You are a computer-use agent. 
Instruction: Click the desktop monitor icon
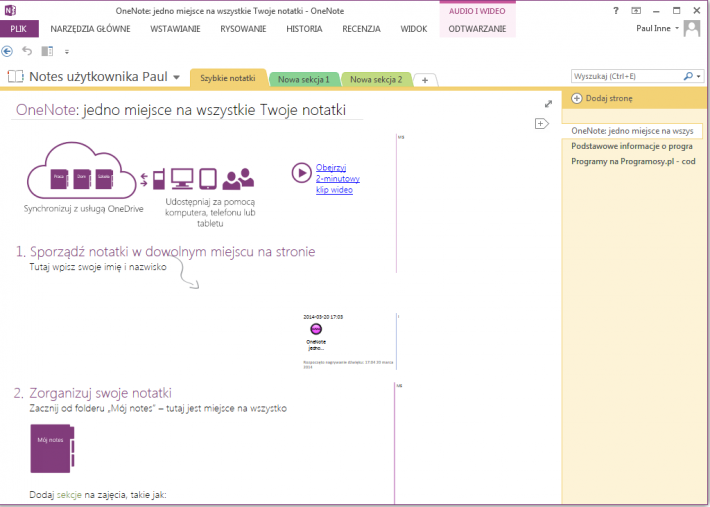click(182, 178)
